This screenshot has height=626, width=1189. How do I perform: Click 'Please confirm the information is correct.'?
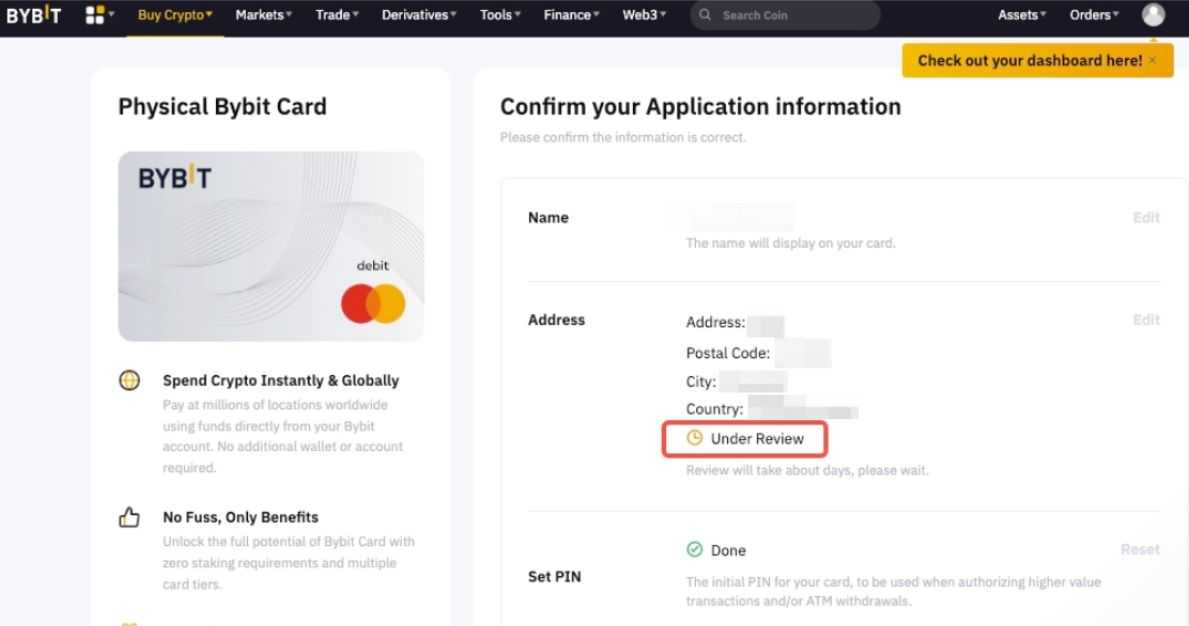pyautogui.click(x=623, y=137)
